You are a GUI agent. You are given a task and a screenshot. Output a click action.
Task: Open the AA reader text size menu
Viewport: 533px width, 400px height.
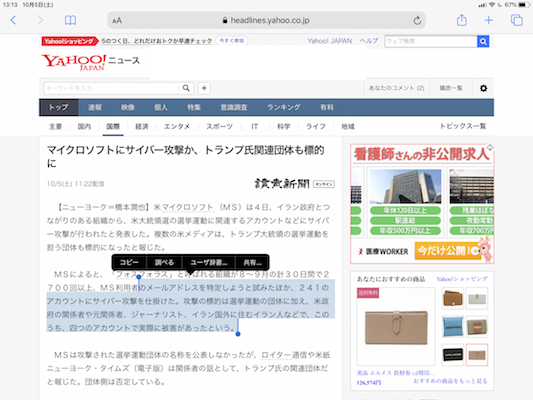117,21
